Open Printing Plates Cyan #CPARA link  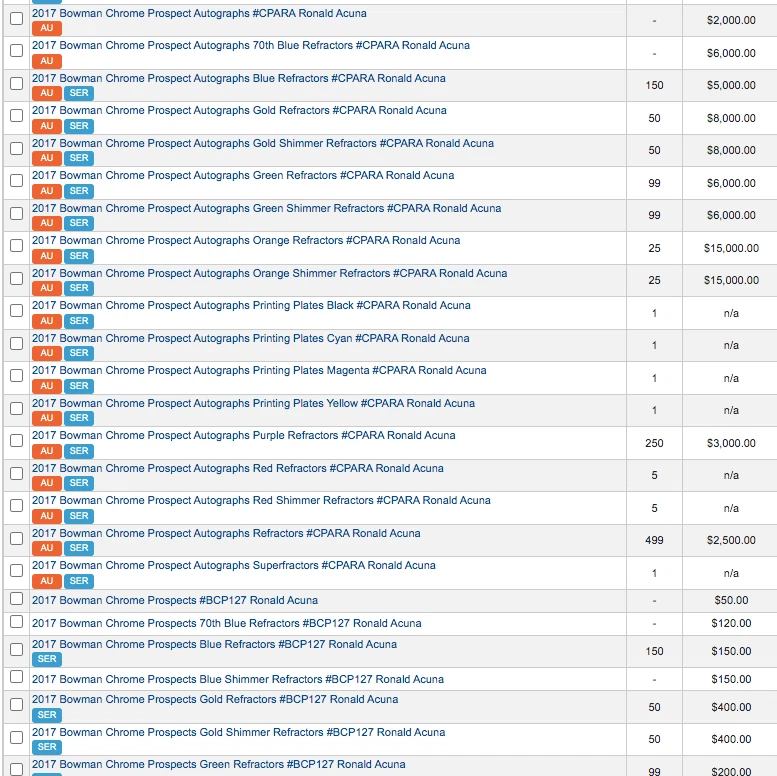tap(251, 338)
